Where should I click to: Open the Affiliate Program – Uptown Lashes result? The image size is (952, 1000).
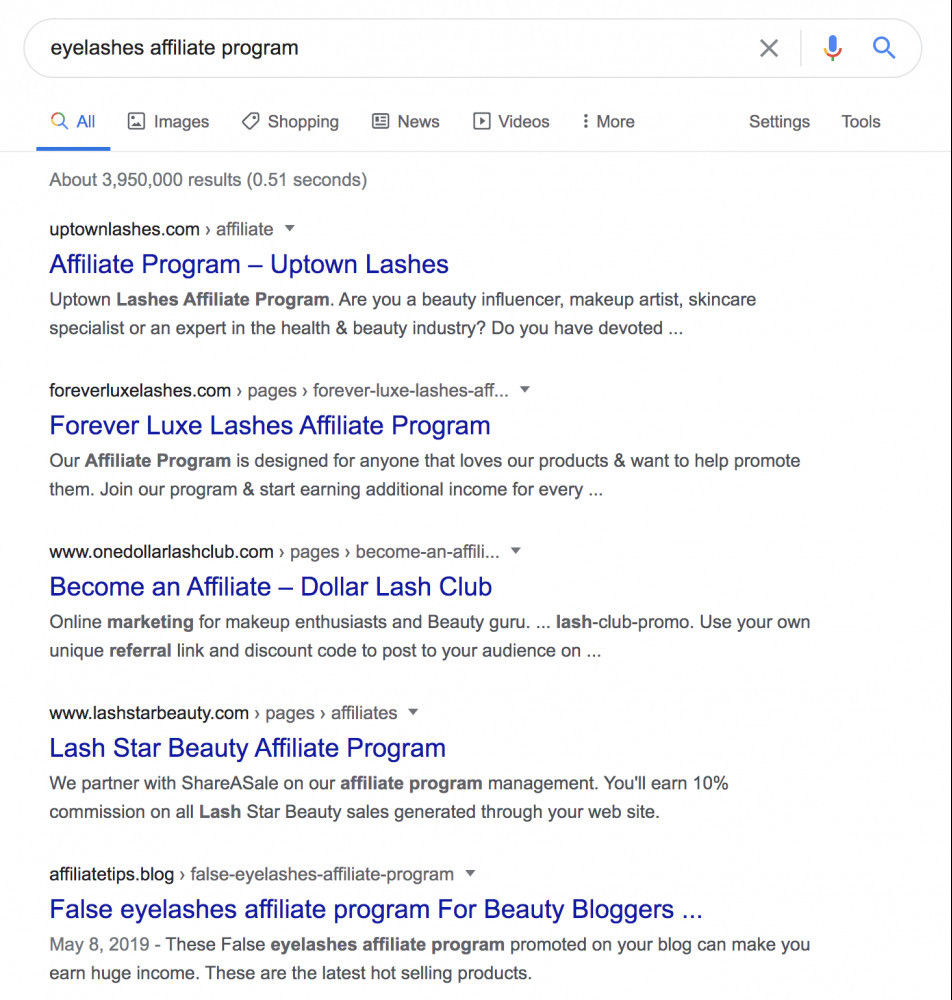pos(249,265)
